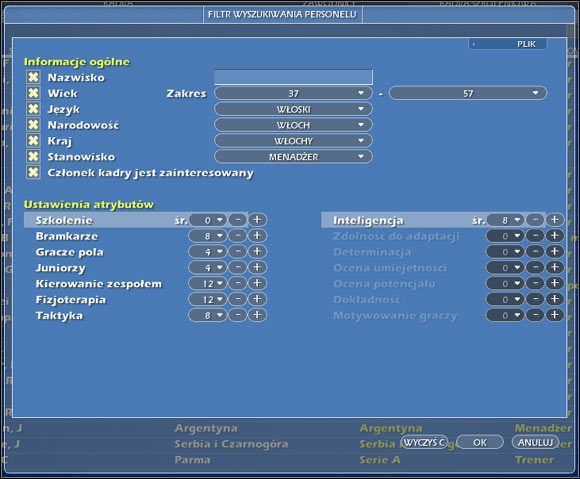The height and width of the screenshot is (479, 580).
Task: Decrease Juniorzy value with minus button
Action: tap(237, 268)
